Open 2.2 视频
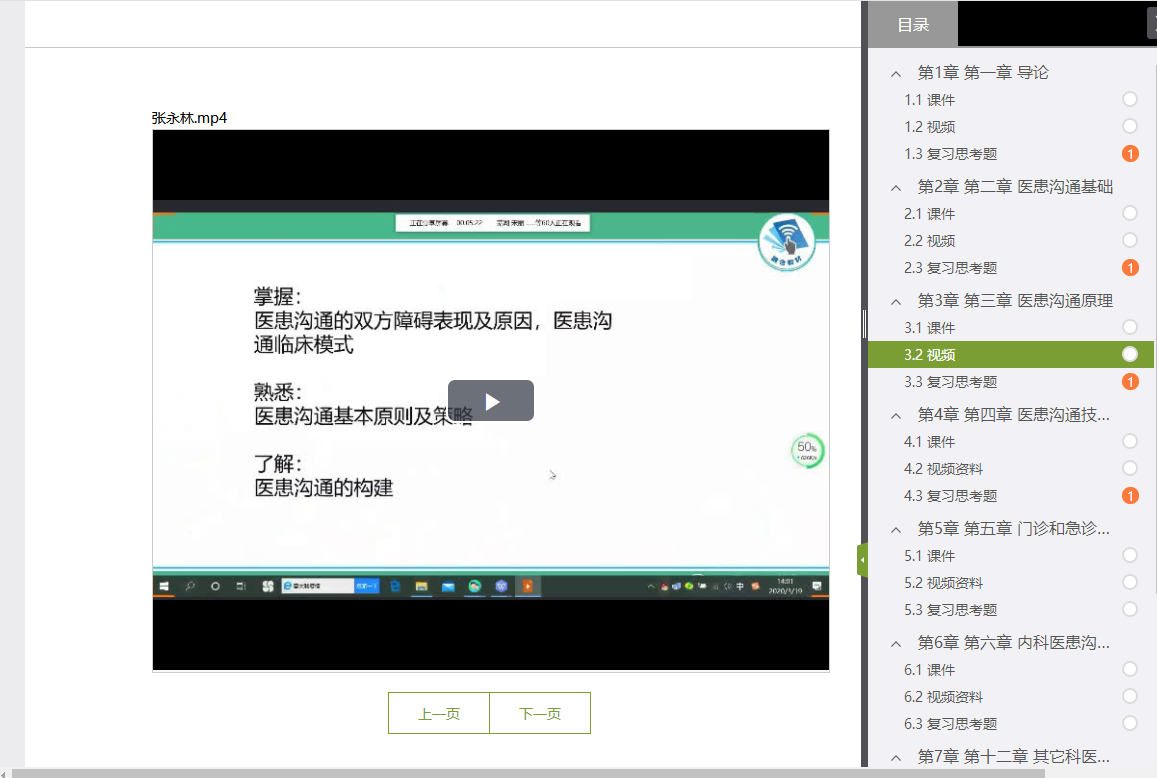 click(929, 241)
